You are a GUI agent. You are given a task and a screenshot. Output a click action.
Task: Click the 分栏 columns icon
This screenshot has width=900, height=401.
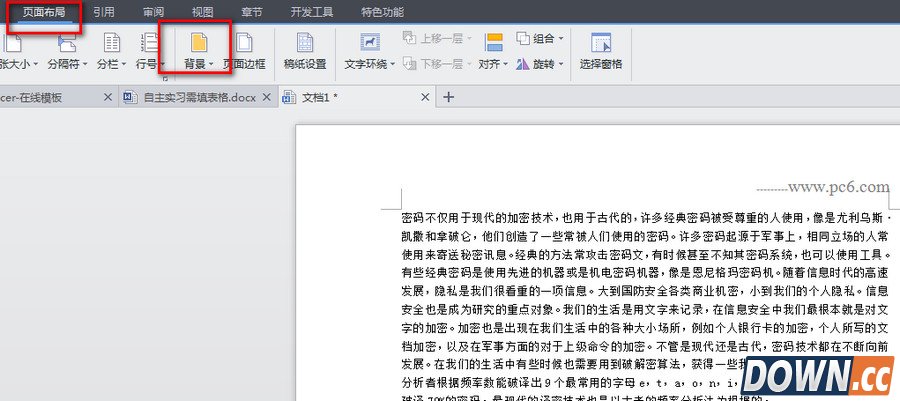(111, 43)
